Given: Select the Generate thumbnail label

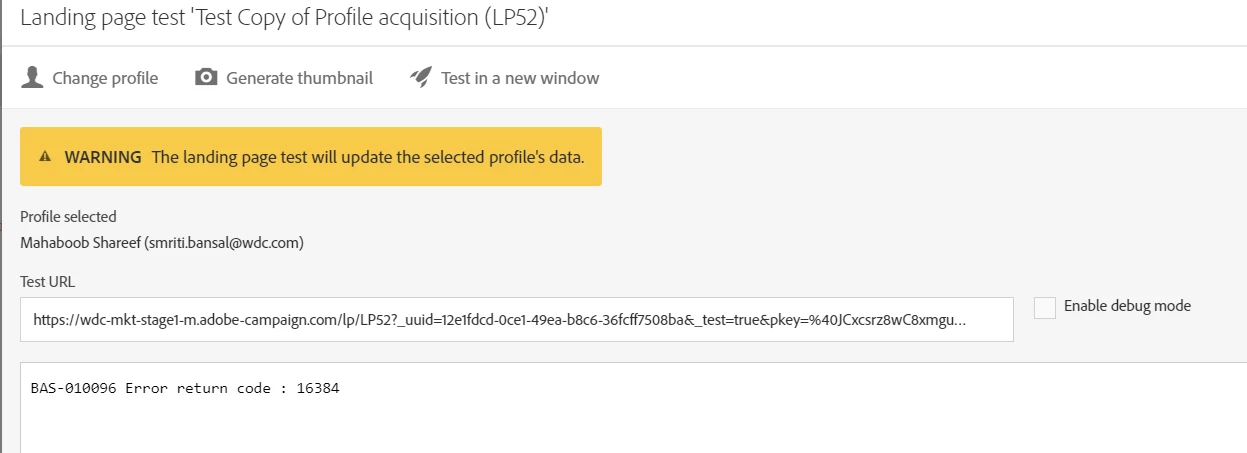Looking at the screenshot, I should 299,78.
